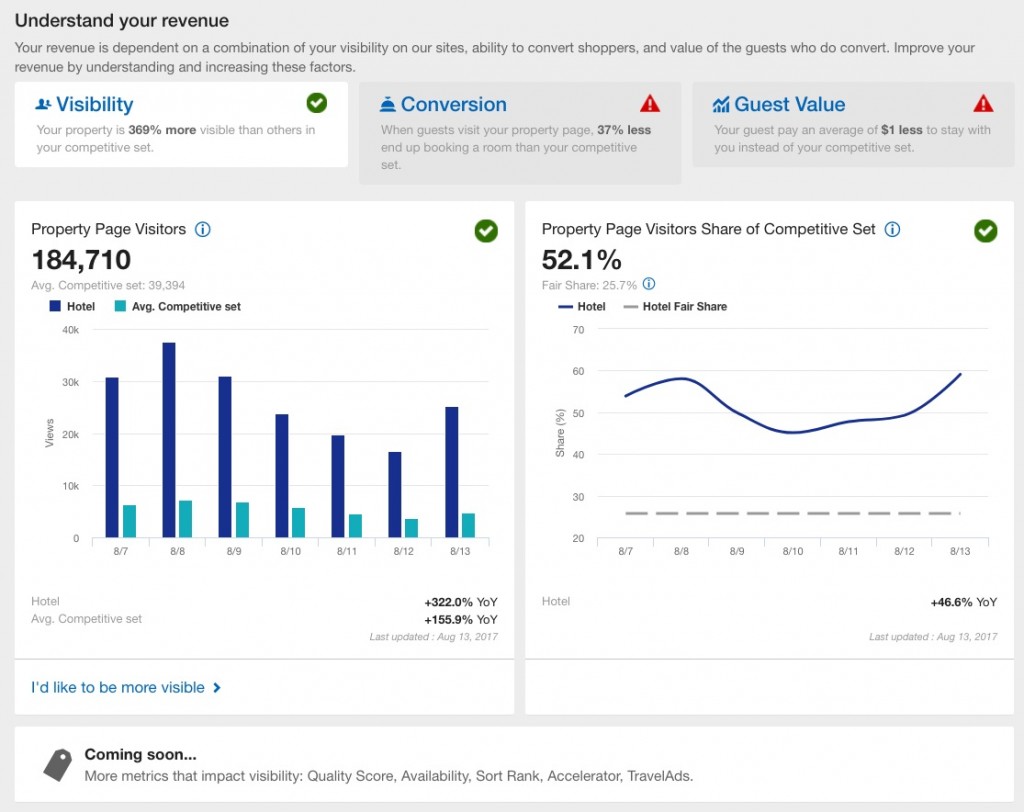The height and width of the screenshot is (812, 1024).
Task: Click the Fair Share info icon
Action: (x=649, y=284)
